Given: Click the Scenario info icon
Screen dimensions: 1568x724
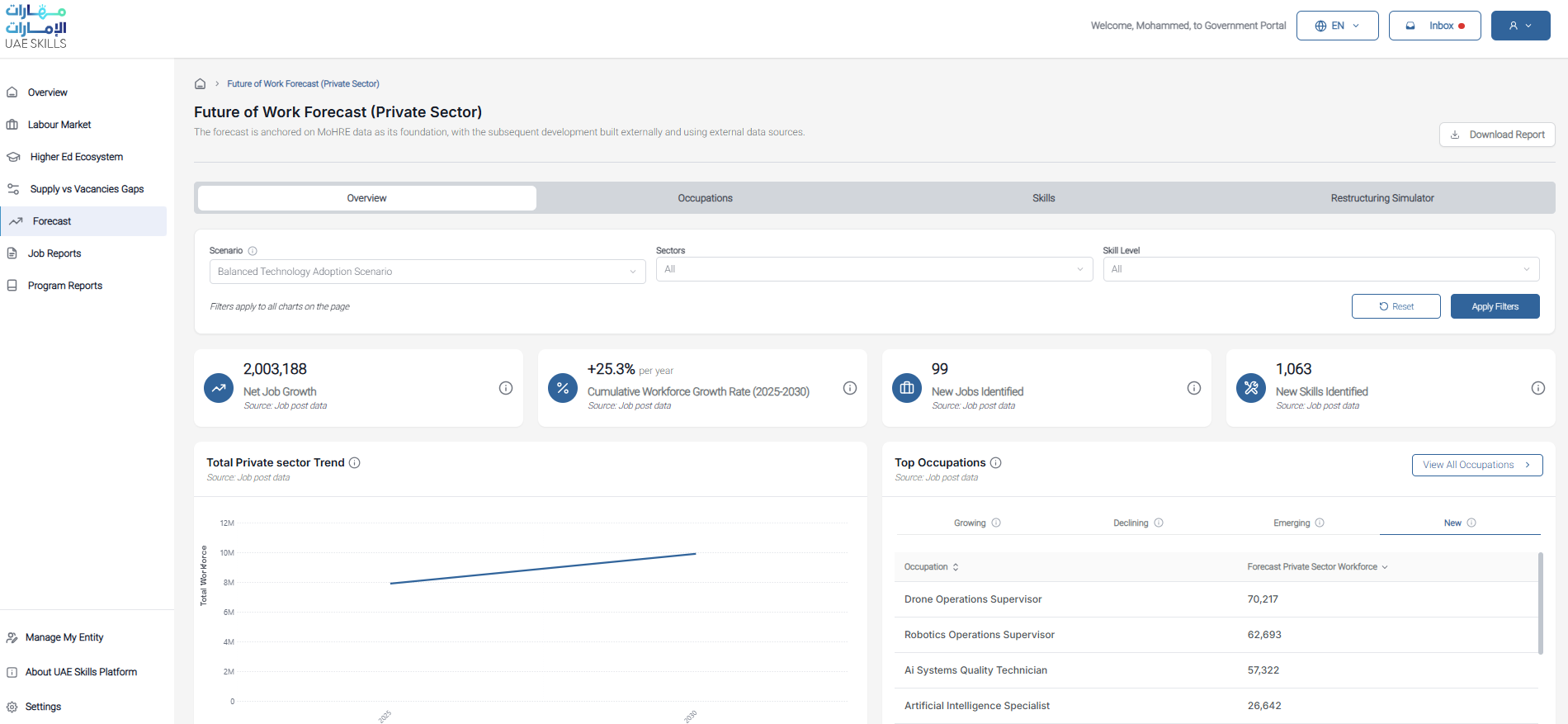Looking at the screenshot, I should [x=253, y=251].
